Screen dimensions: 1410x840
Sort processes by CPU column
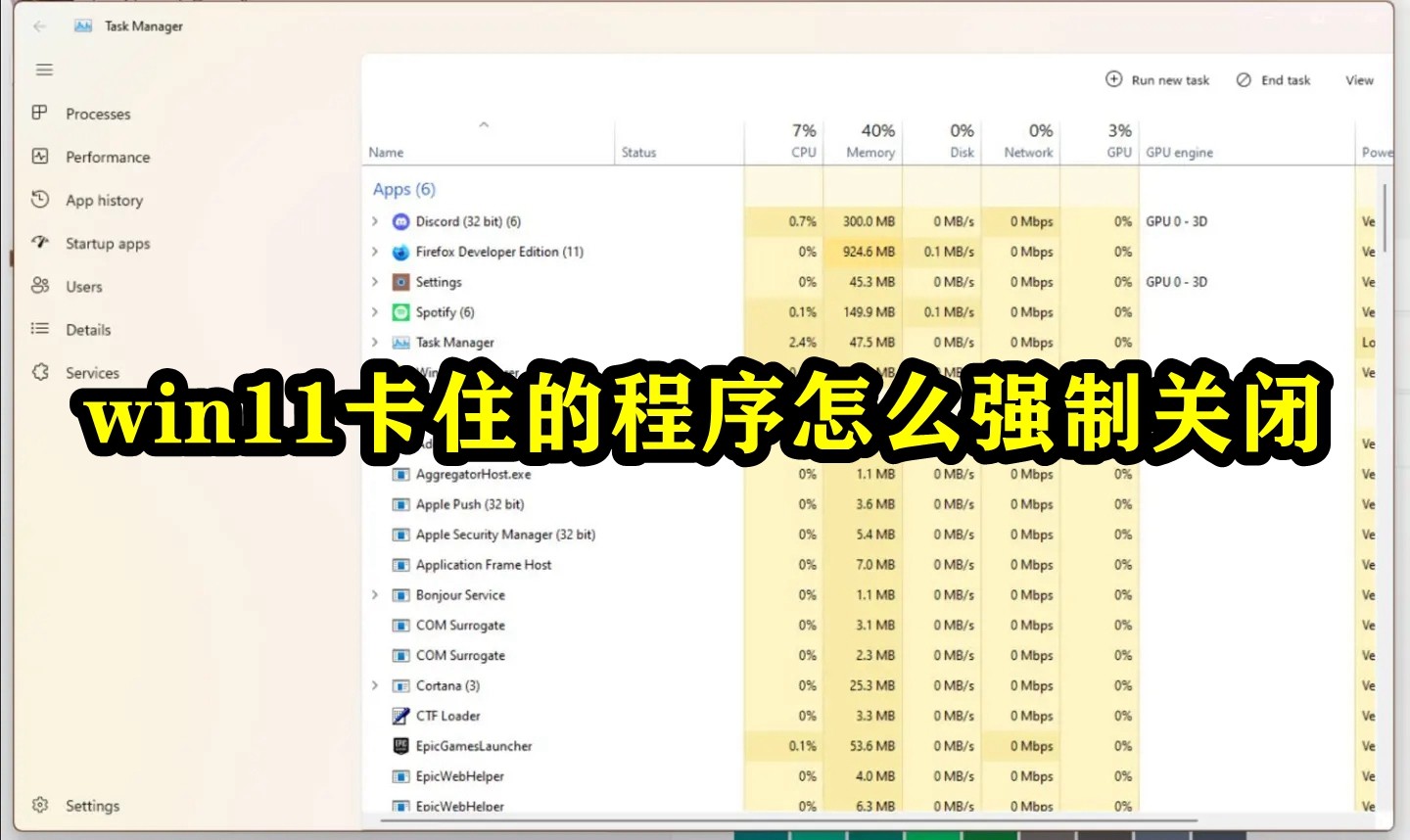pyautogui.click(x=783, y=143)
